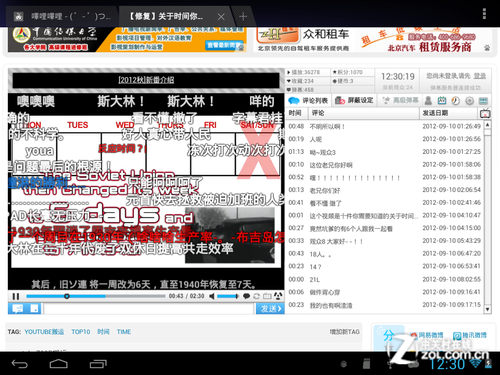This screenshot has height=375, width=500.
Task: Share to 网易微博
Action: pos(427,335)
